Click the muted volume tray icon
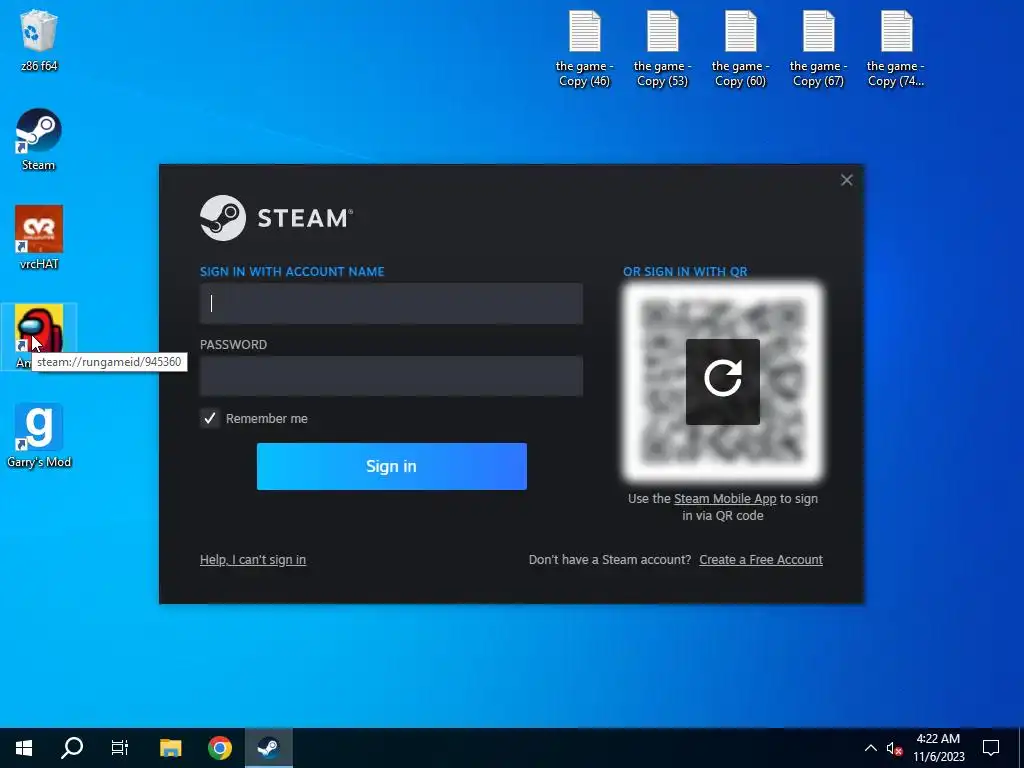Screen dimensions: 1024x768 (894, 748)
